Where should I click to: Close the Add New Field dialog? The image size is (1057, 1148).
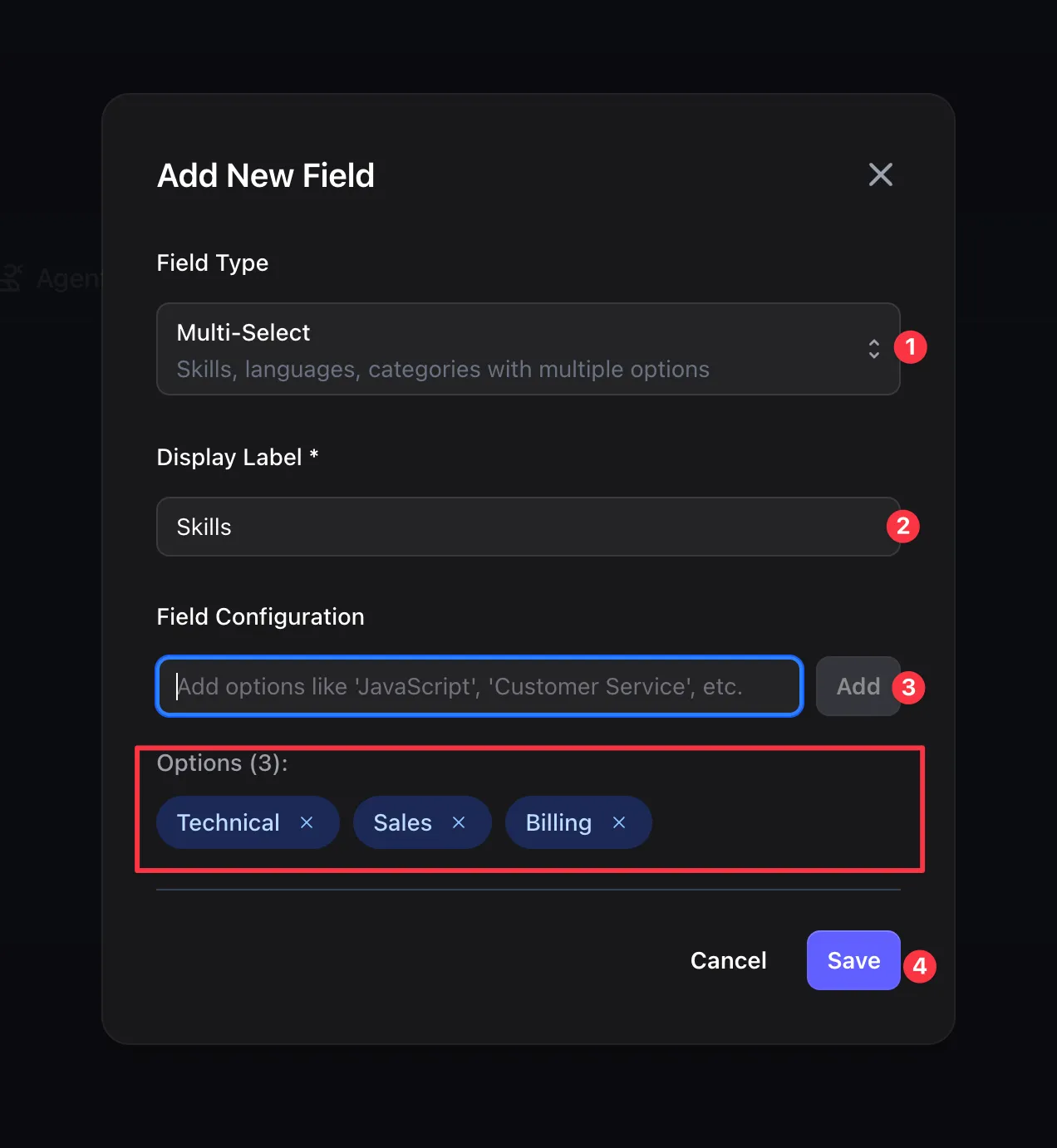click(880, 174)
